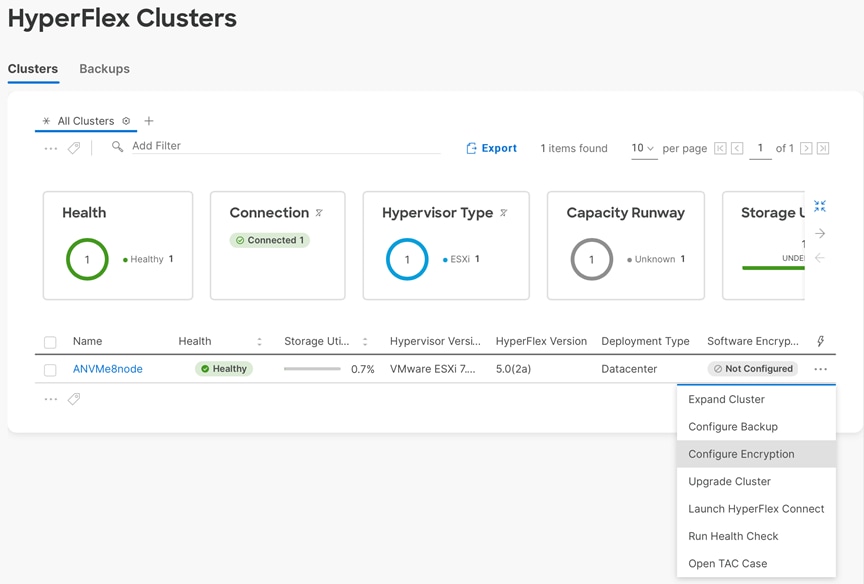Choose Run Health Check
The height and width of the screenshot is (584, 864).
[756, 536]
